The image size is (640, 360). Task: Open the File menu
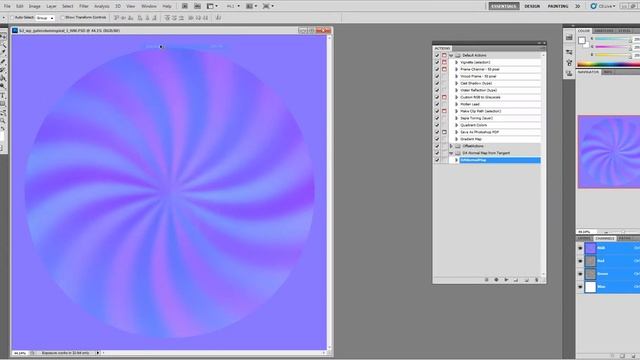pyautogui.click(x=7, y=6)
